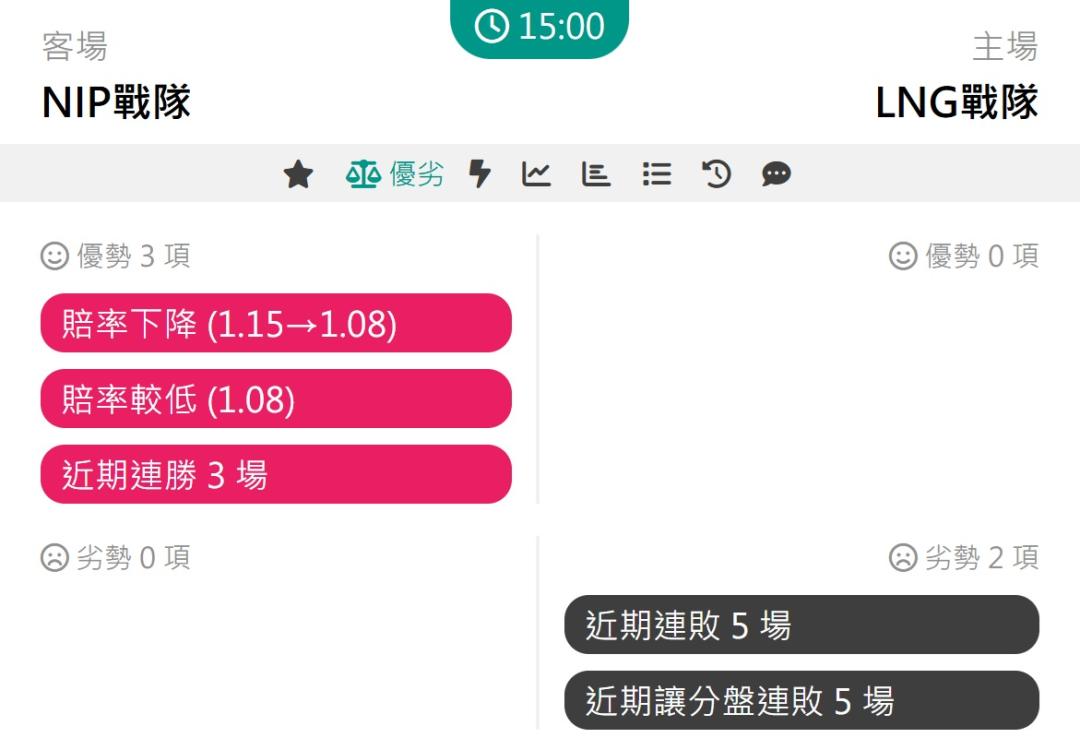This screenshot has width=1080, height=738.
Task: Open the history clock icon
Action: click(x=716, y=174)
